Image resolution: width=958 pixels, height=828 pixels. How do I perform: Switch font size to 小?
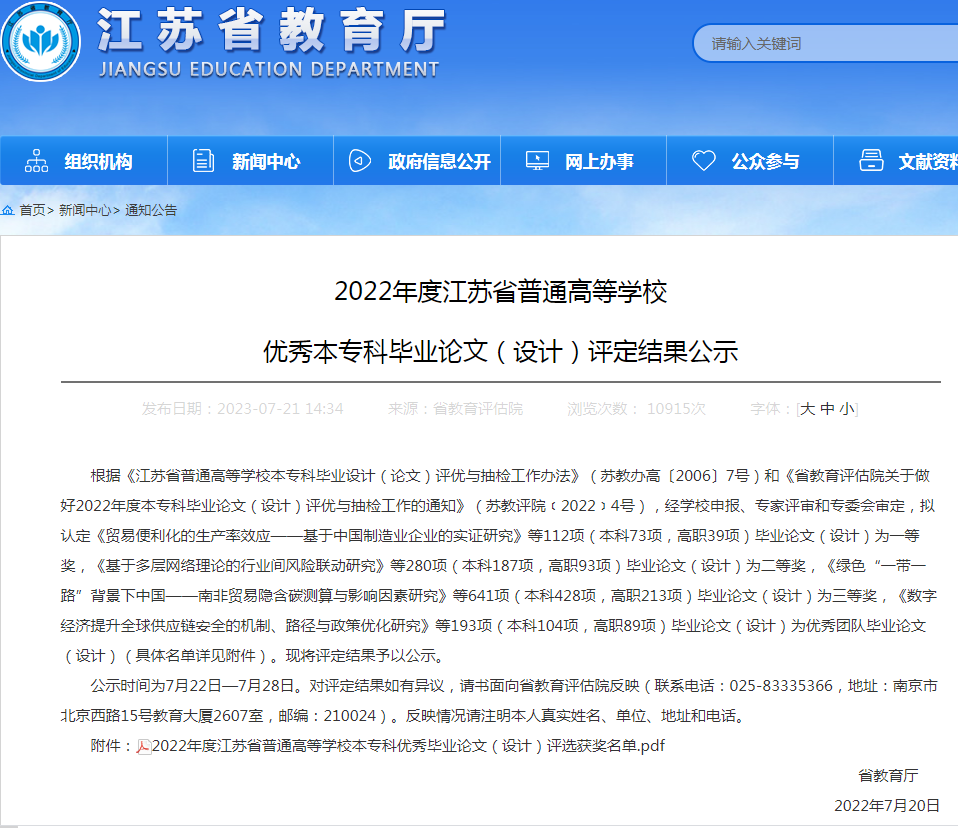[x=846, y=409]
